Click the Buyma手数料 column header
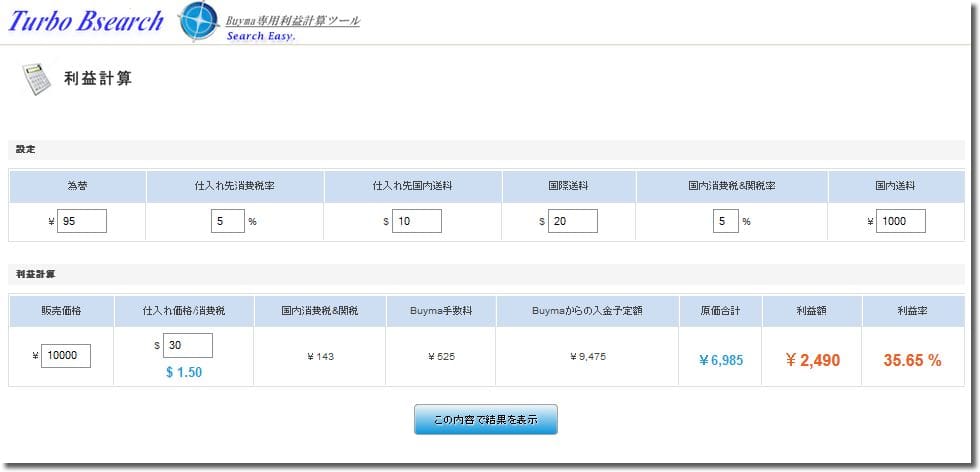The image size is (980, 472). point(441,311)
